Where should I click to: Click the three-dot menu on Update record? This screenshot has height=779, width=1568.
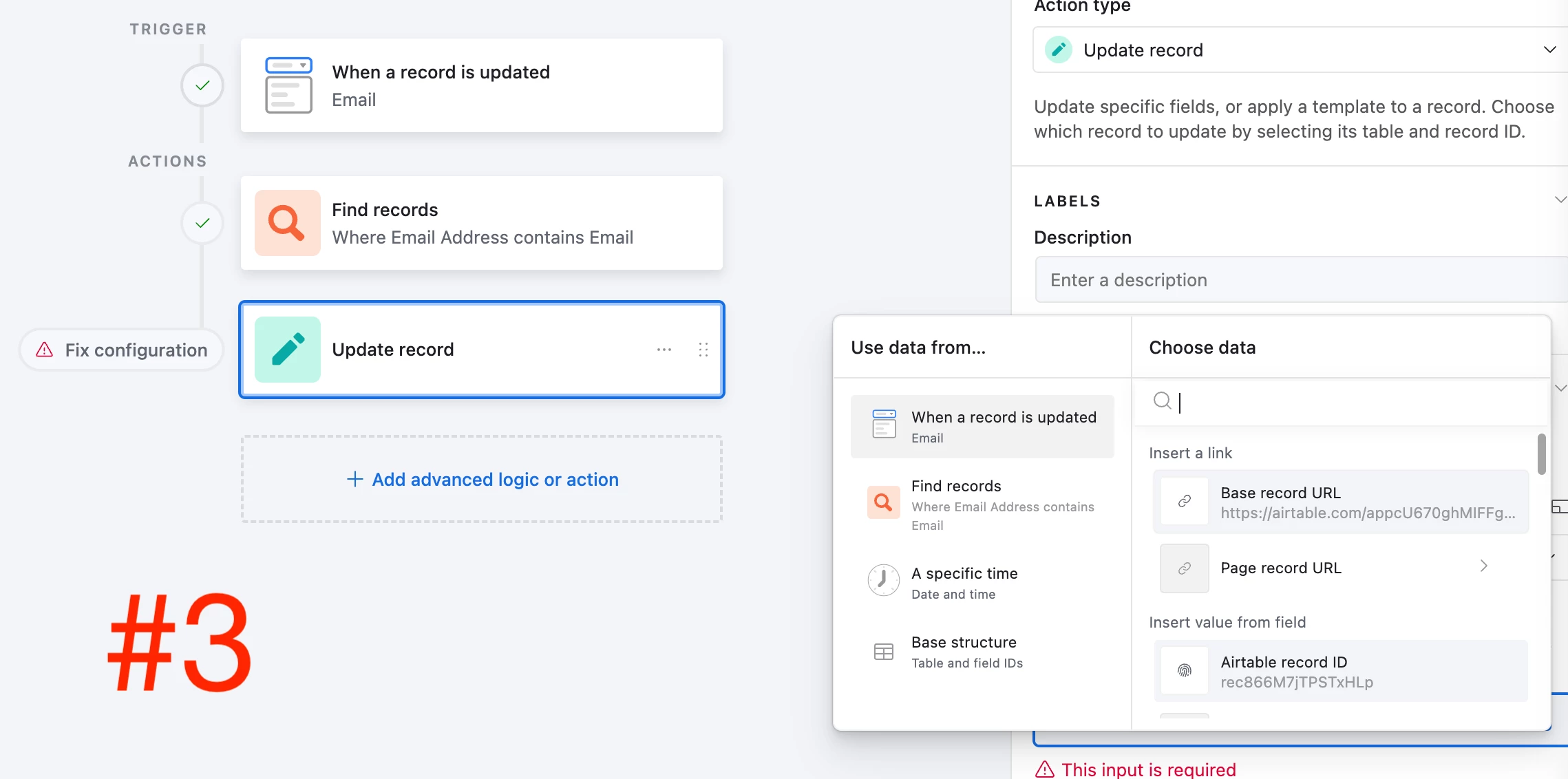click(x=664, y=350)
